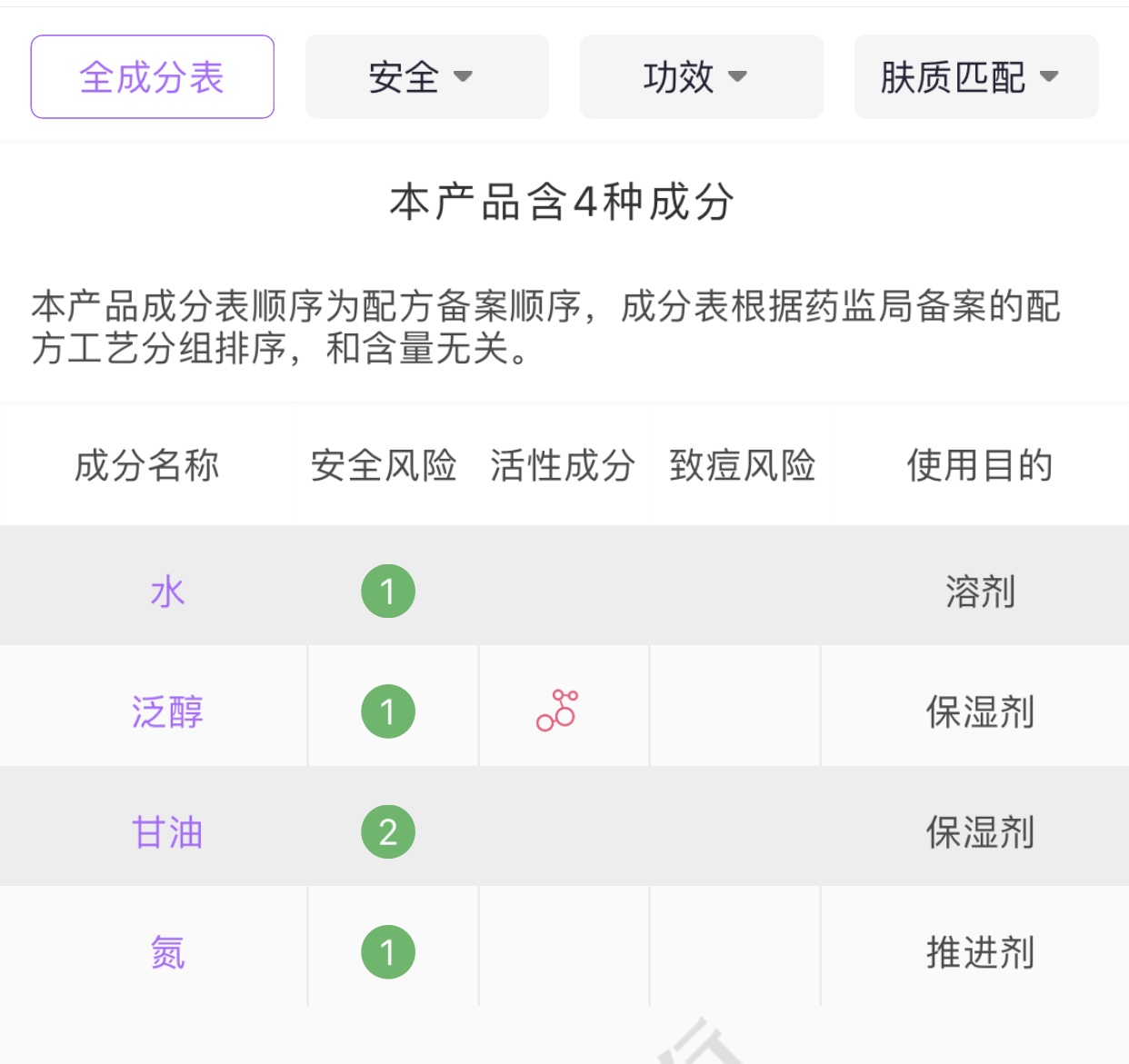Select the 甘油 ingredient name

point(168,830)
